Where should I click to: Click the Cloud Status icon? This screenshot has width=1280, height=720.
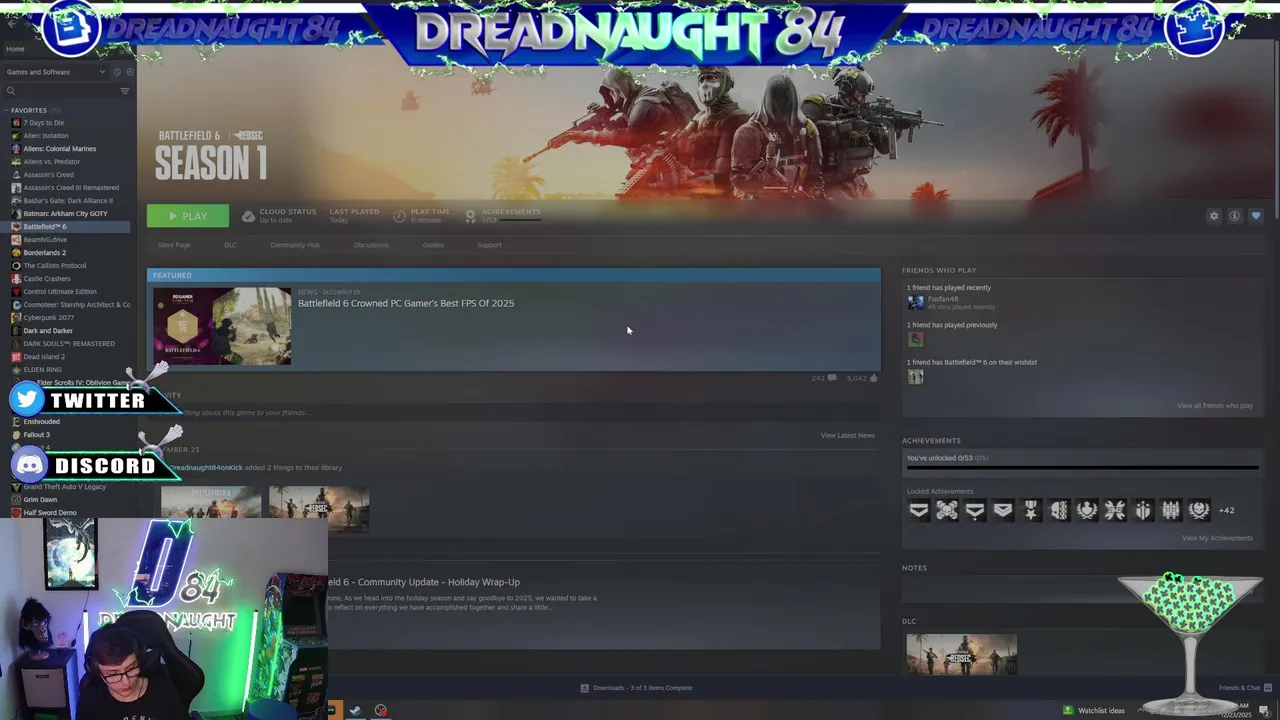click(x=248, y=216)
